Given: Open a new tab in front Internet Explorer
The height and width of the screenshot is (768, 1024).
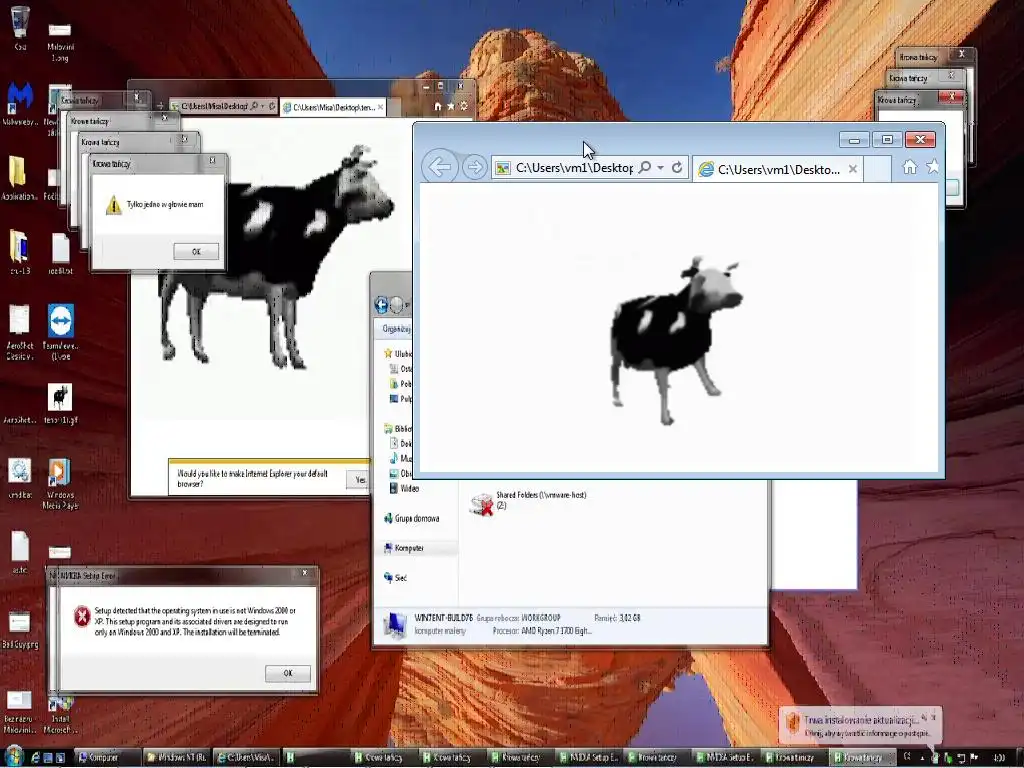Looking at the screenshot, I should (877, 170).
